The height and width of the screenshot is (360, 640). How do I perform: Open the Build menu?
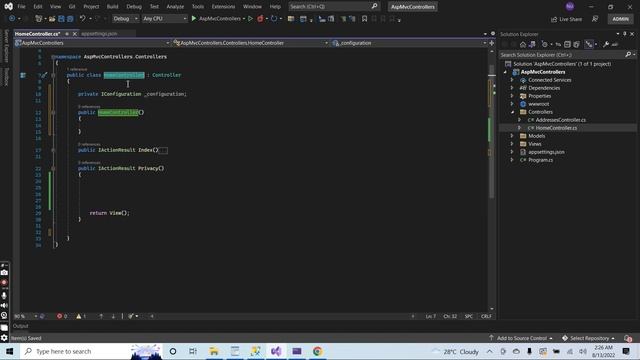coord(112,7)
